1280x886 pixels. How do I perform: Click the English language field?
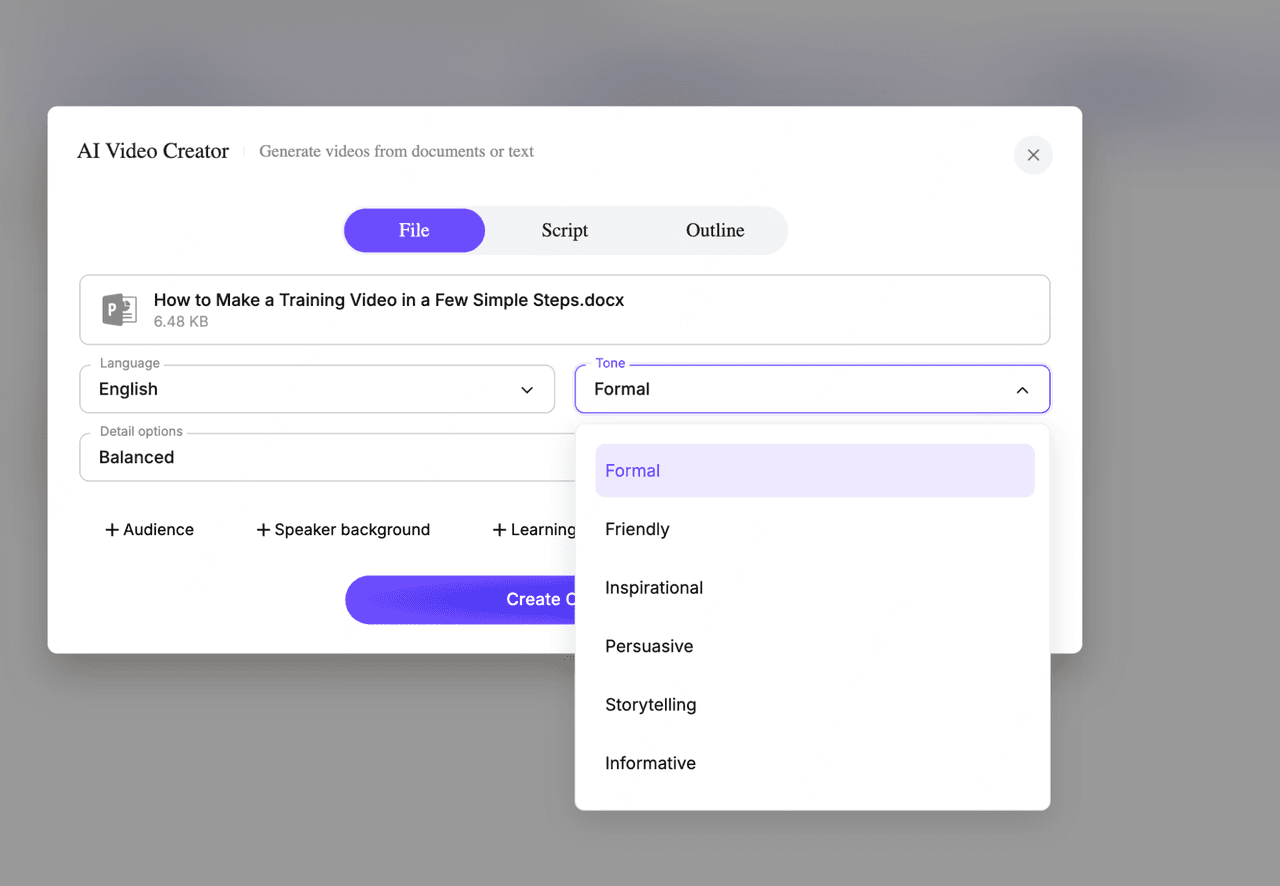[x=300, y=390]
